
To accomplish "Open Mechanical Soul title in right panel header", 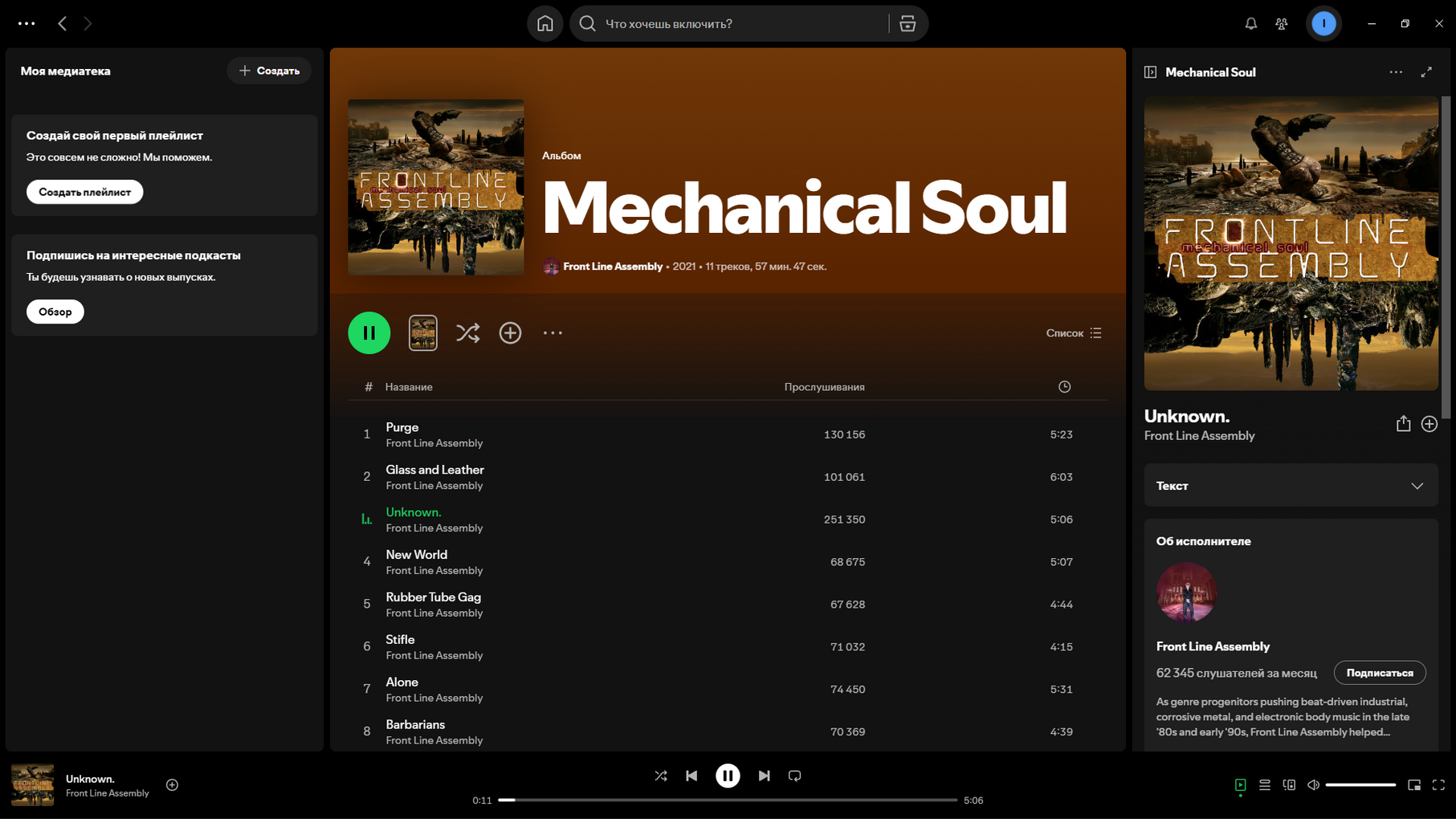I will (x=1210, y=72).
